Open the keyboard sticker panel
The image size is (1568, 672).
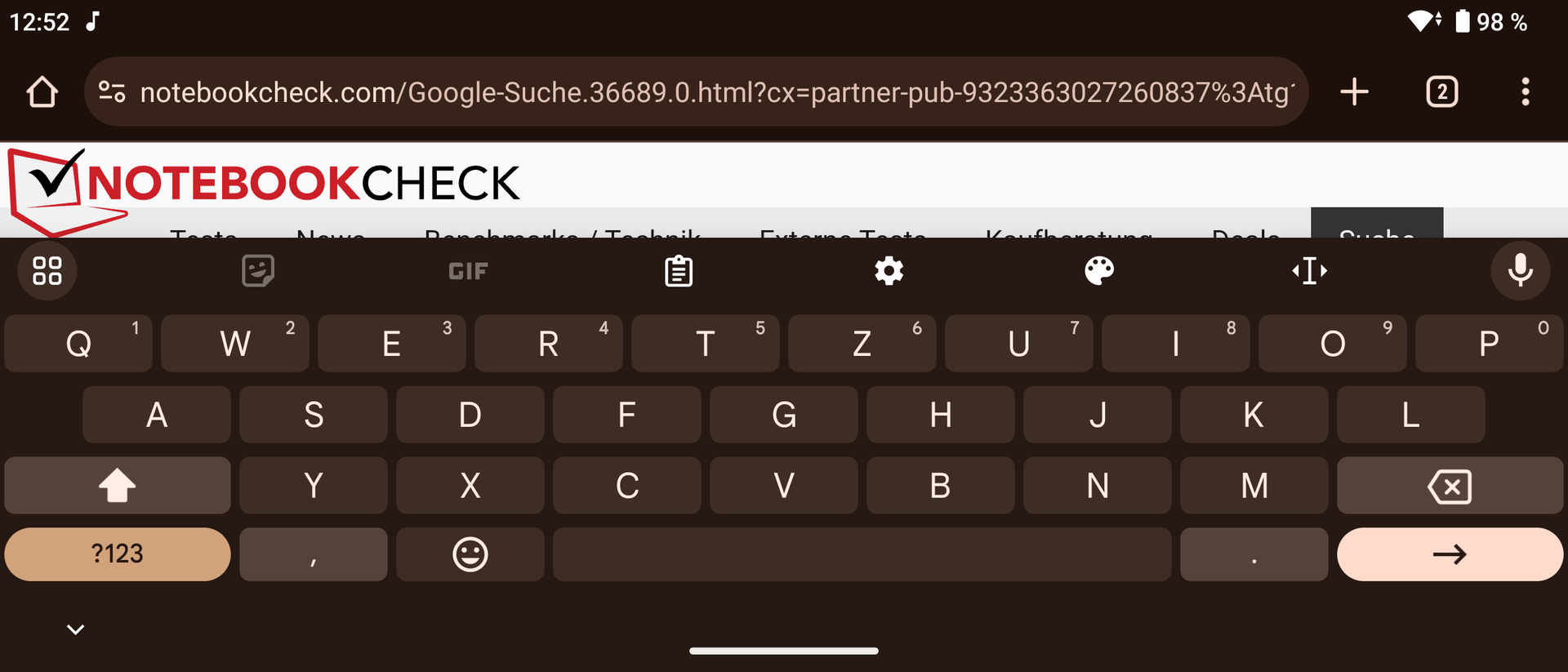(258, 271)
